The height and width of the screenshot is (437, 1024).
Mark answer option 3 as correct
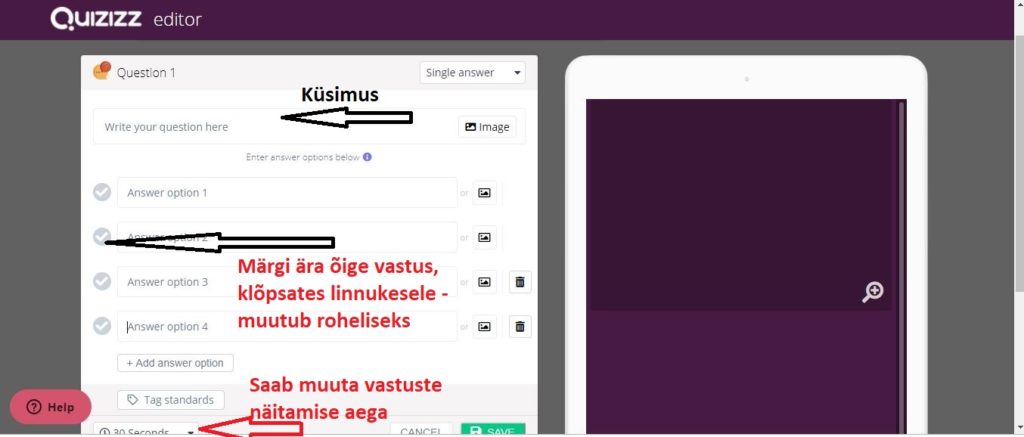[x=102, y=282]
